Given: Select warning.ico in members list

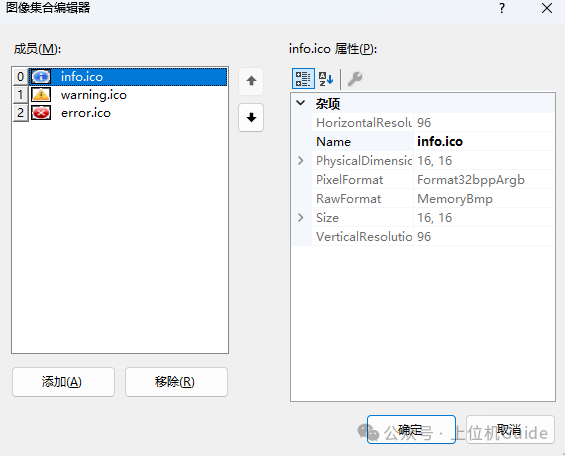Looking at the screenshot, I should pyautogui.click(x=128, y=95).
